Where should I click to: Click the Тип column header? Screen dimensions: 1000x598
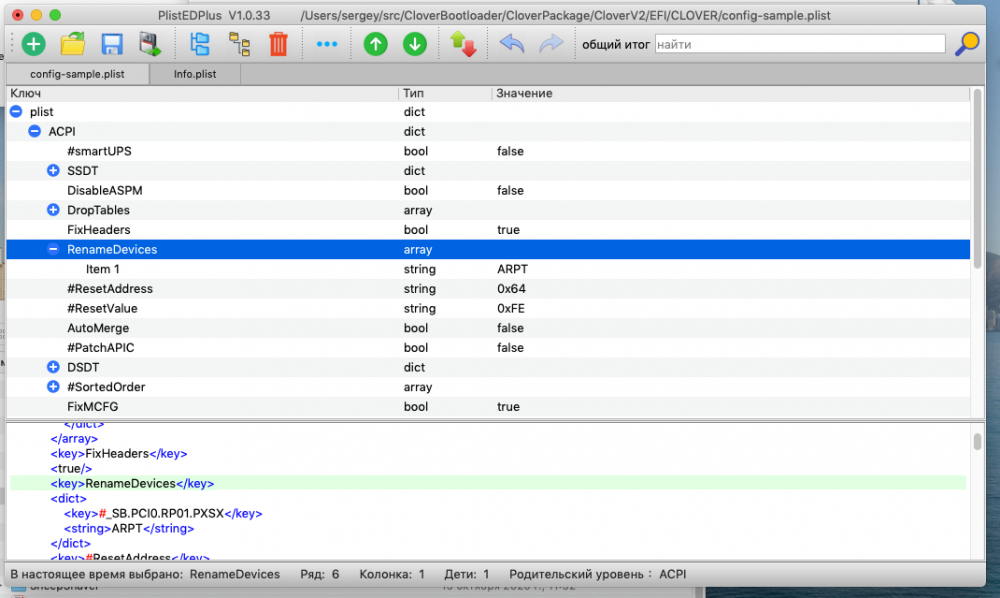(x=445, y=93)
